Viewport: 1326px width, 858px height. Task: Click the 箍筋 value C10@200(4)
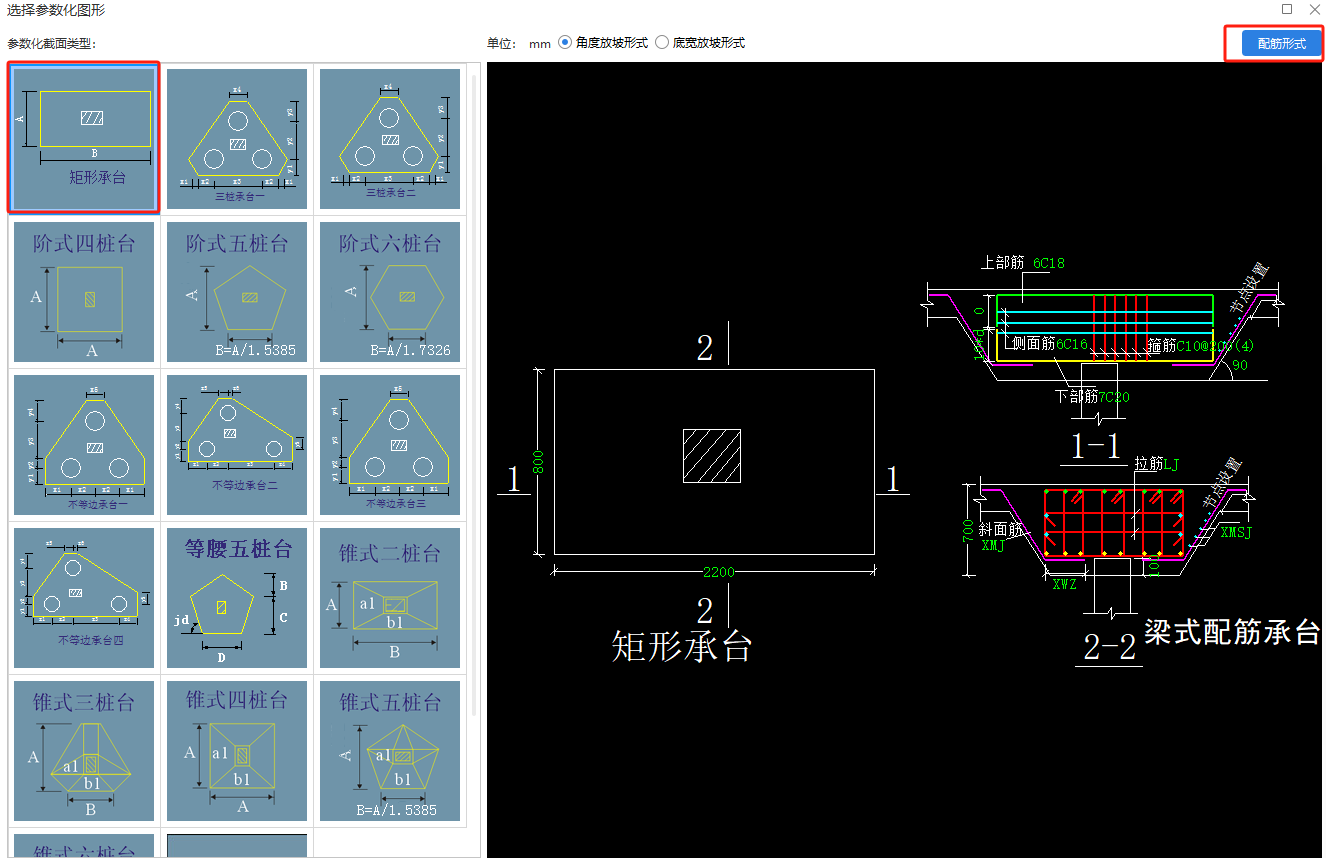pos(1213,345)
